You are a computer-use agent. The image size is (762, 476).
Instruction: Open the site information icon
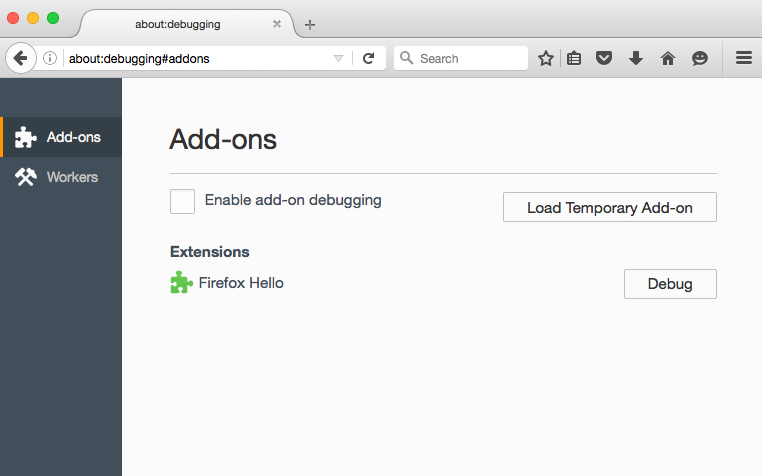click(50, 58)
